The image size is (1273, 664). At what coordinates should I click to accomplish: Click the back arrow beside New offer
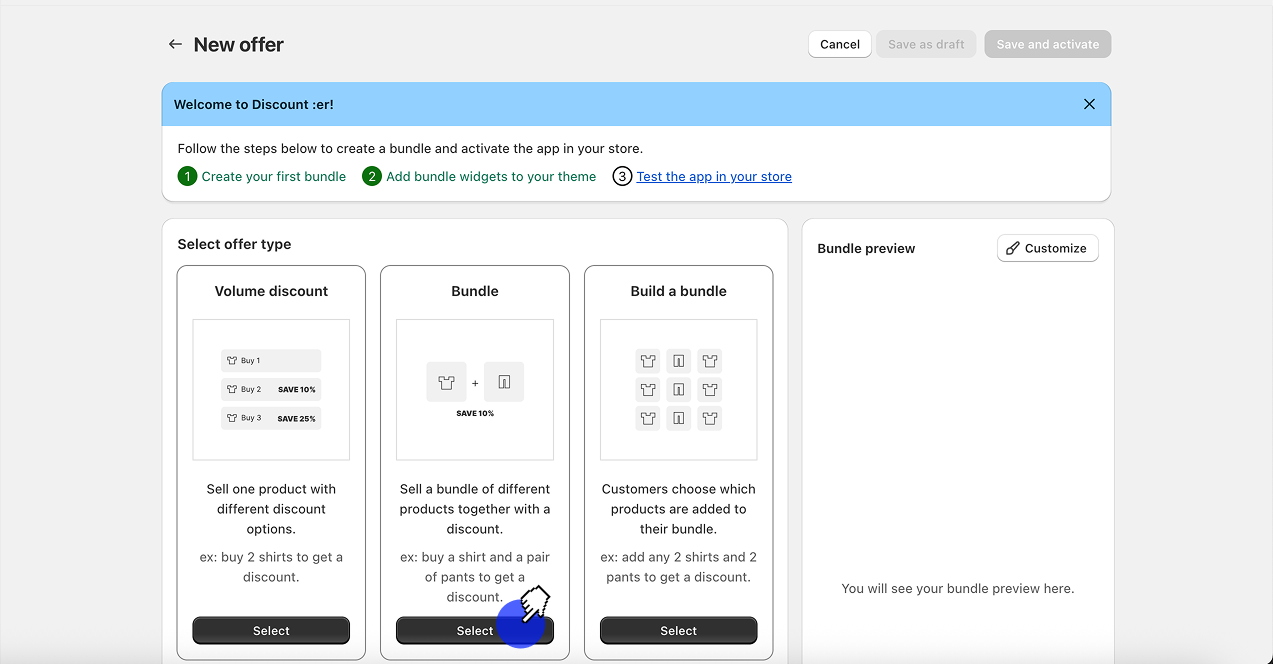tap(175, 44)
